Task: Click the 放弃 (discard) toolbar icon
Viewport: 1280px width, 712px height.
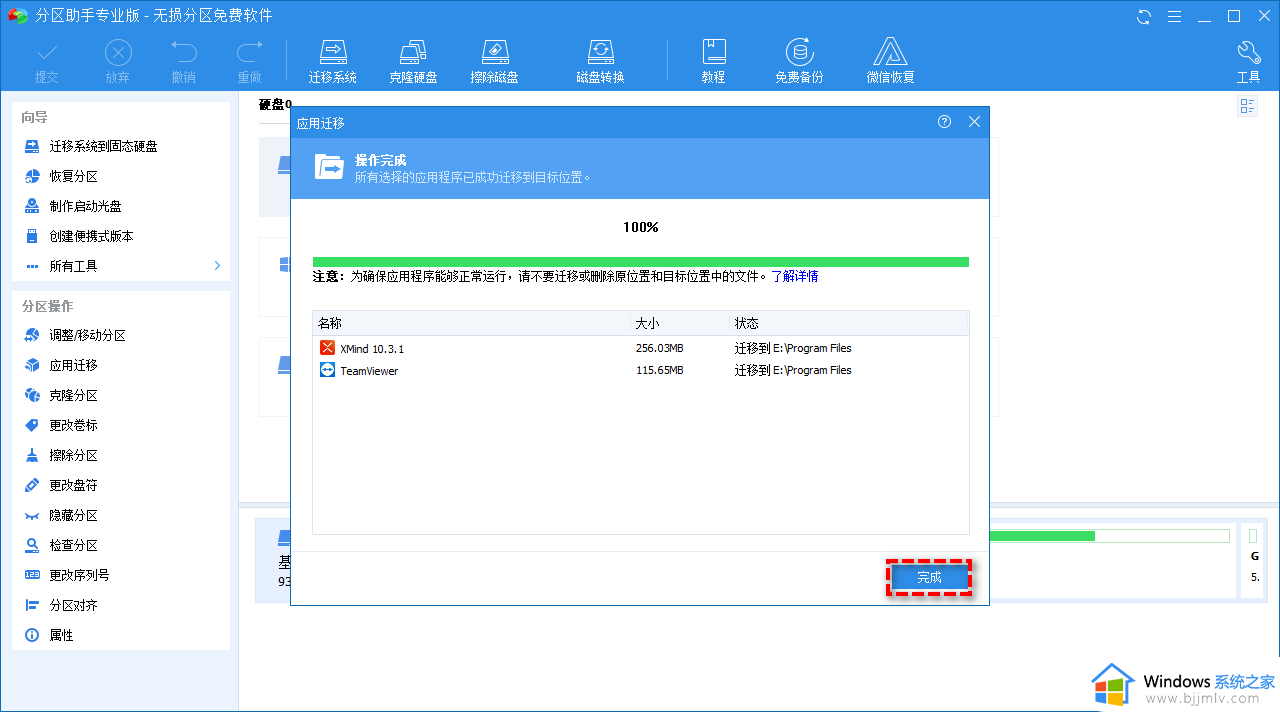Action: pos(118,61)
